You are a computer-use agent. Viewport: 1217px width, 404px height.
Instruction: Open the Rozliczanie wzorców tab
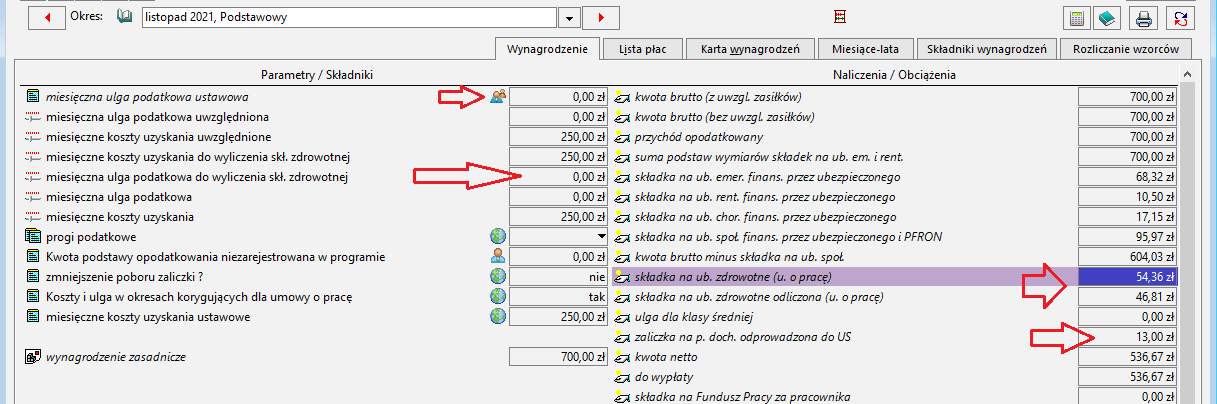coord(1126,49)
